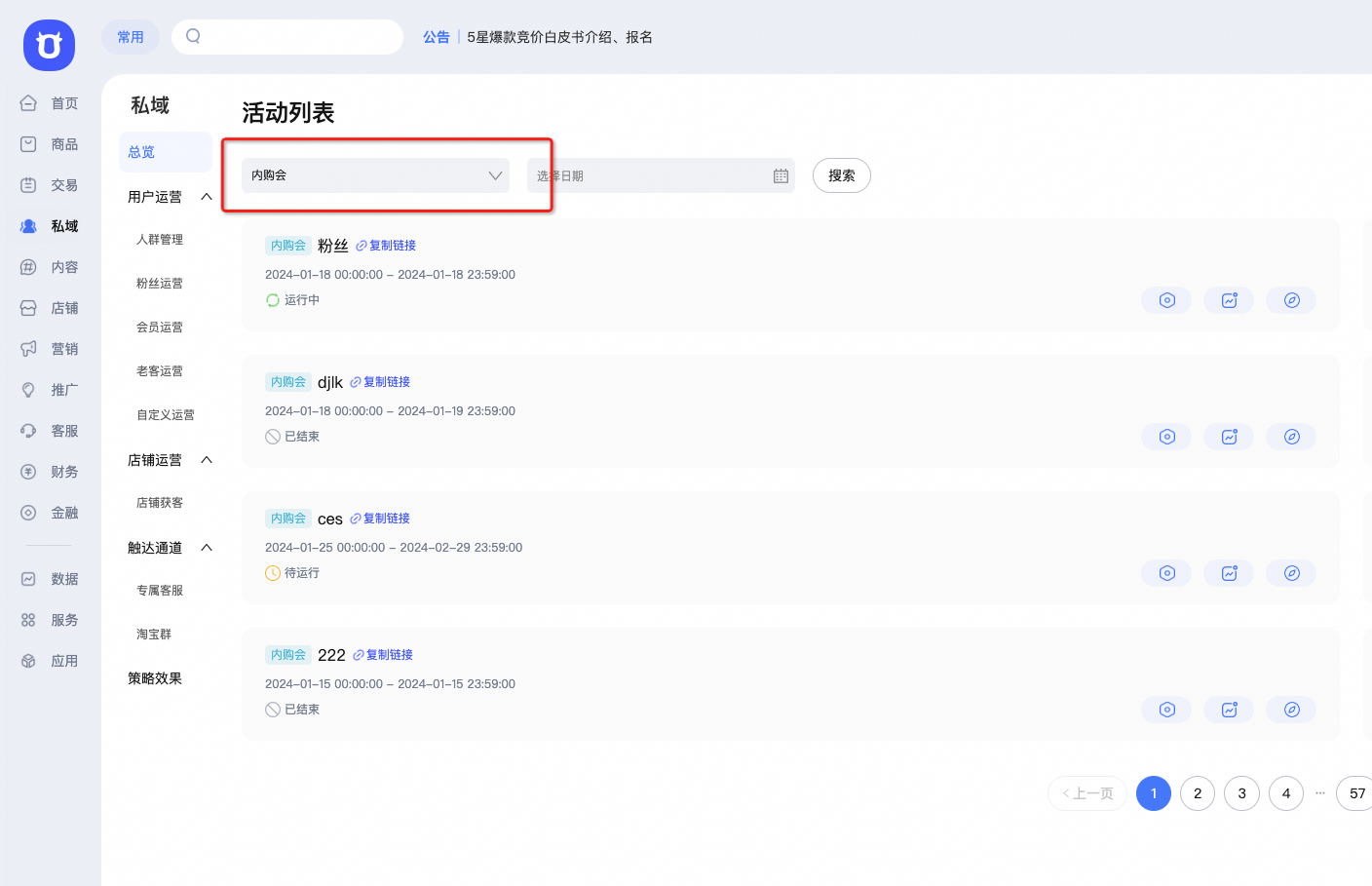Open 内容 content section
Viewport: 1372px width, 886px height.
tap(50, 267)
